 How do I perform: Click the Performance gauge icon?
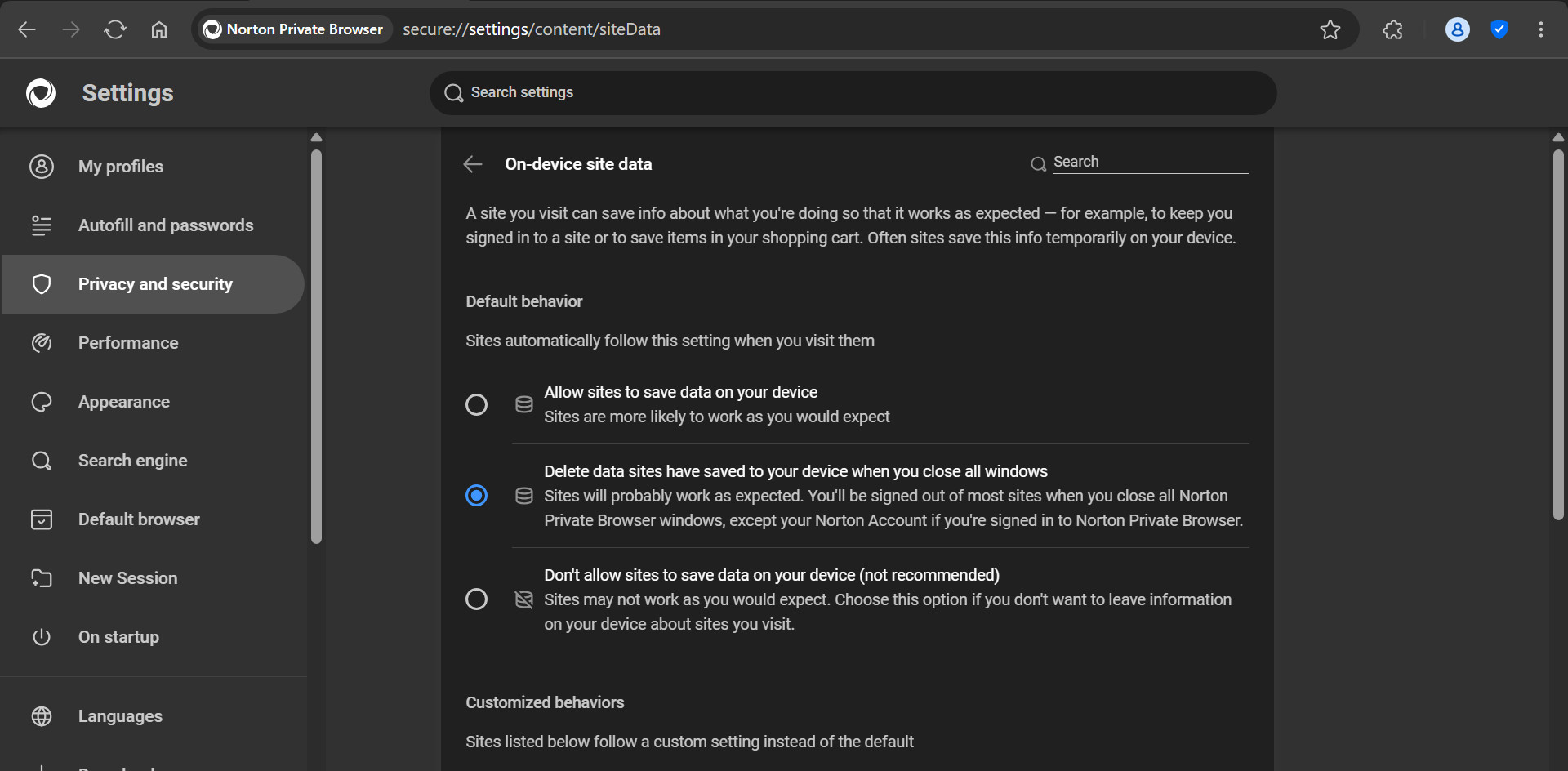pos(42,343)
